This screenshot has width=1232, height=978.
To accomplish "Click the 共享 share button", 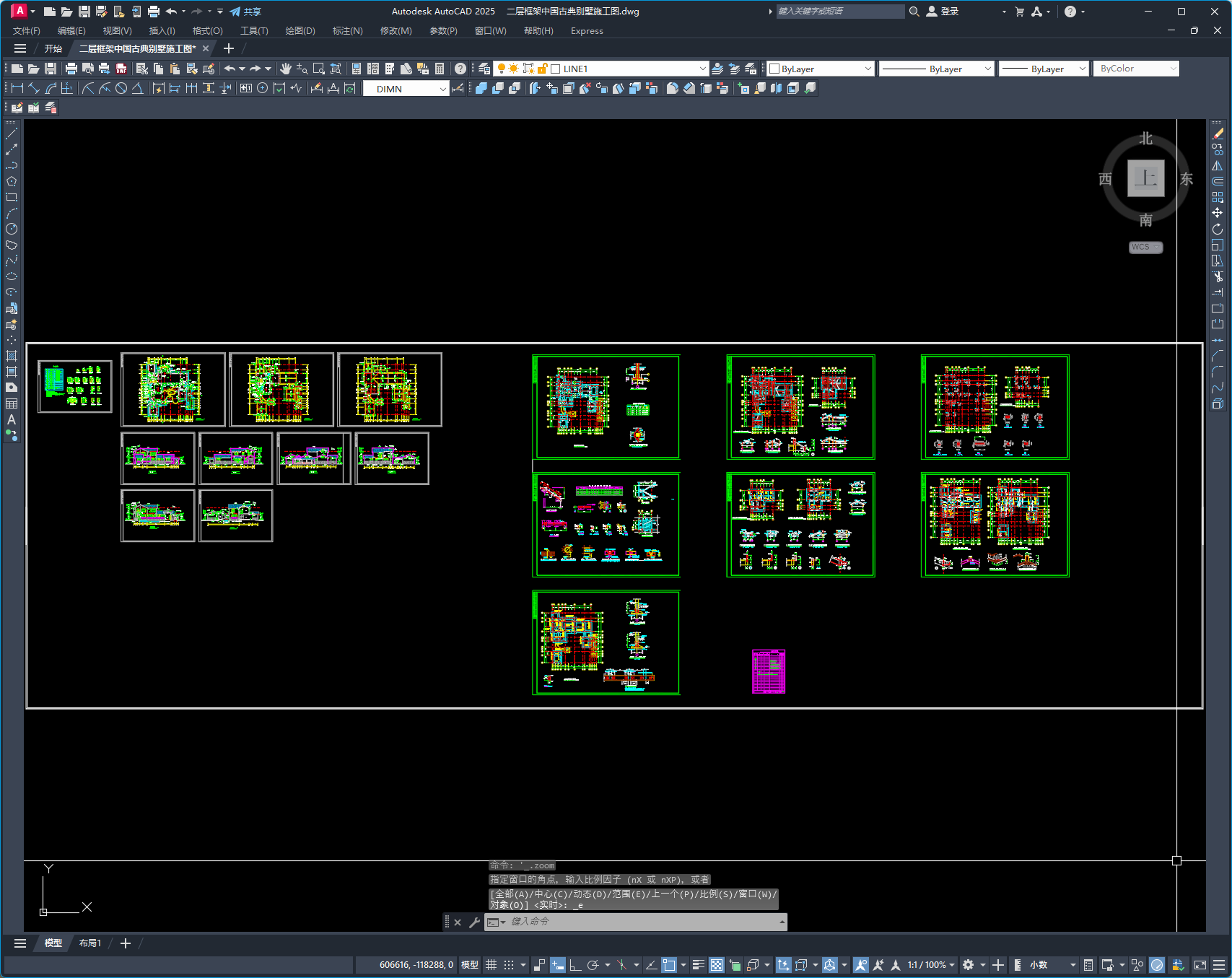I will point(245,11).
